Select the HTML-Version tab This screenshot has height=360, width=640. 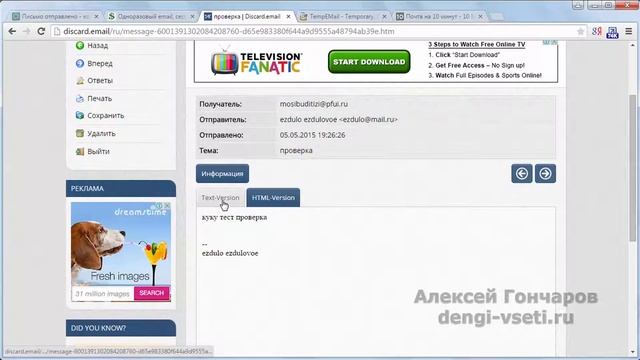click(273, 198)
